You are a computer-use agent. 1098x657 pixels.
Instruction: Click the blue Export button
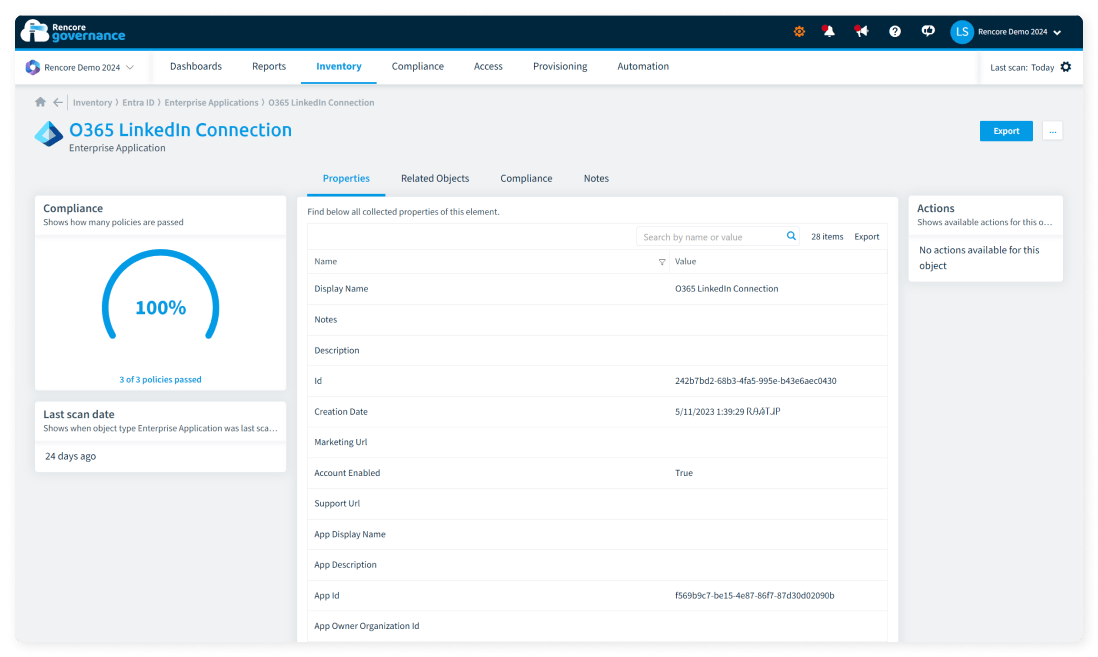(x=1006, y=131)
